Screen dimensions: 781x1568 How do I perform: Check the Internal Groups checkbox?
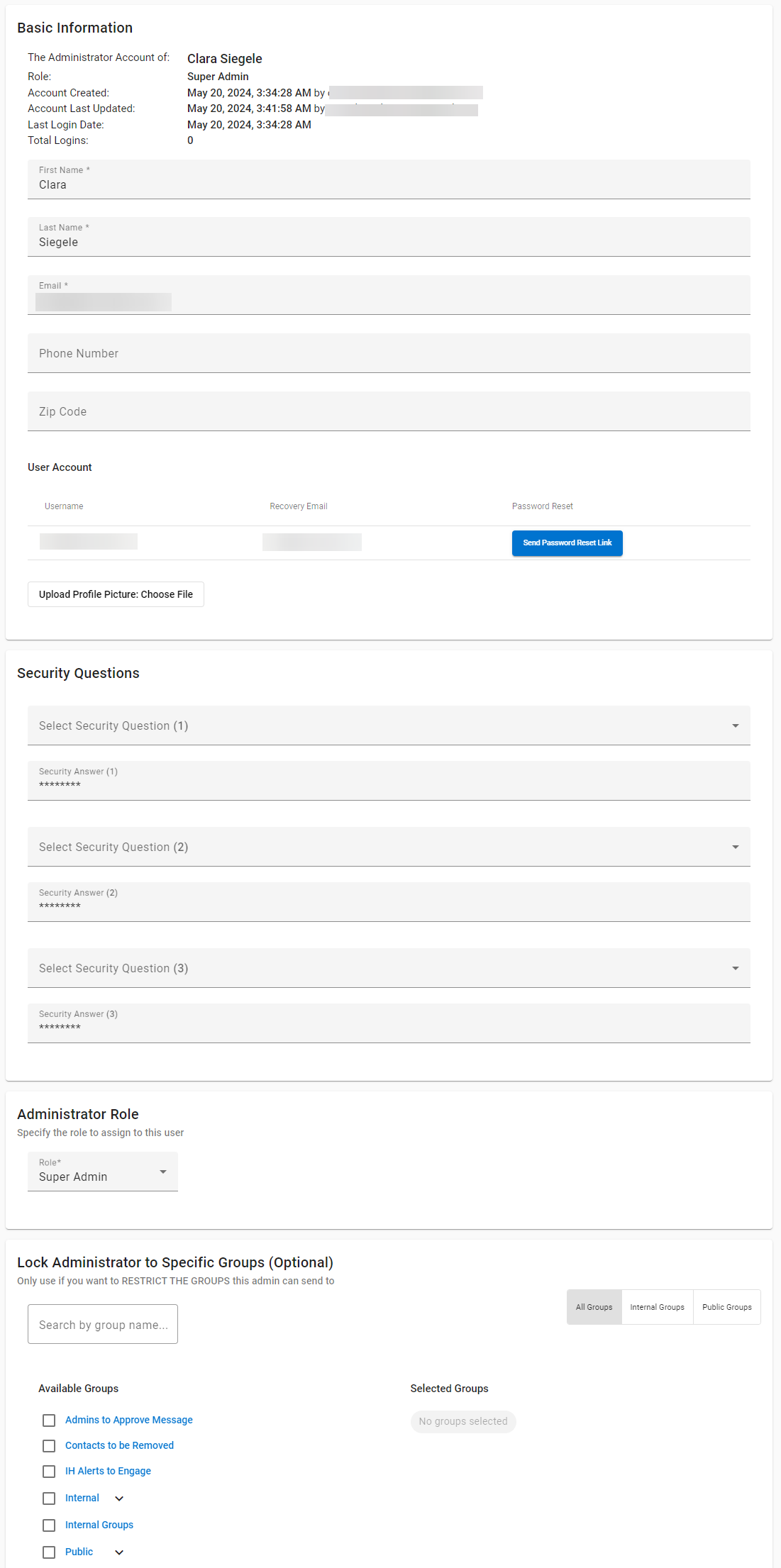click(49, 1525)
